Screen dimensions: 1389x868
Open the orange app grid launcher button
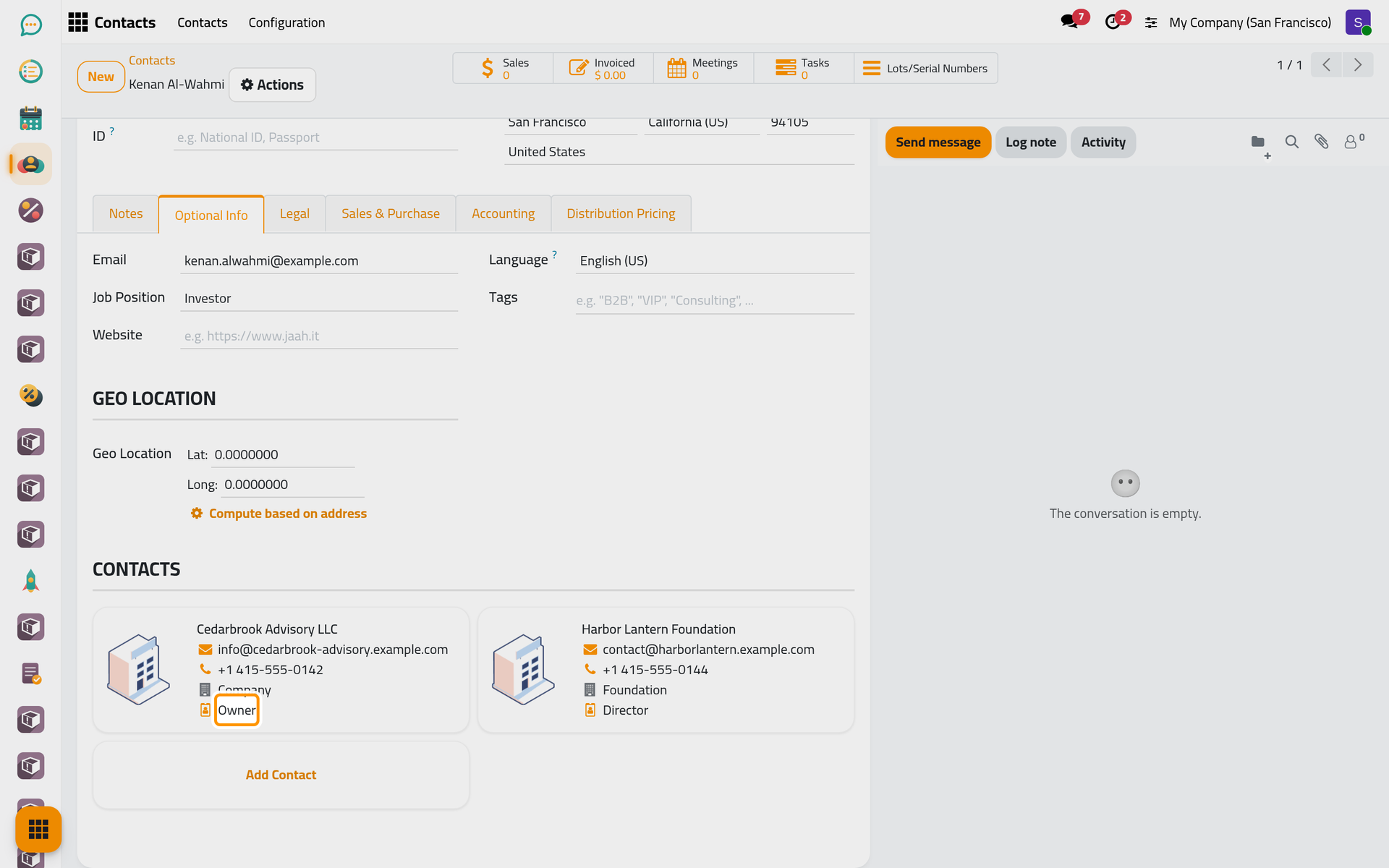38,829
